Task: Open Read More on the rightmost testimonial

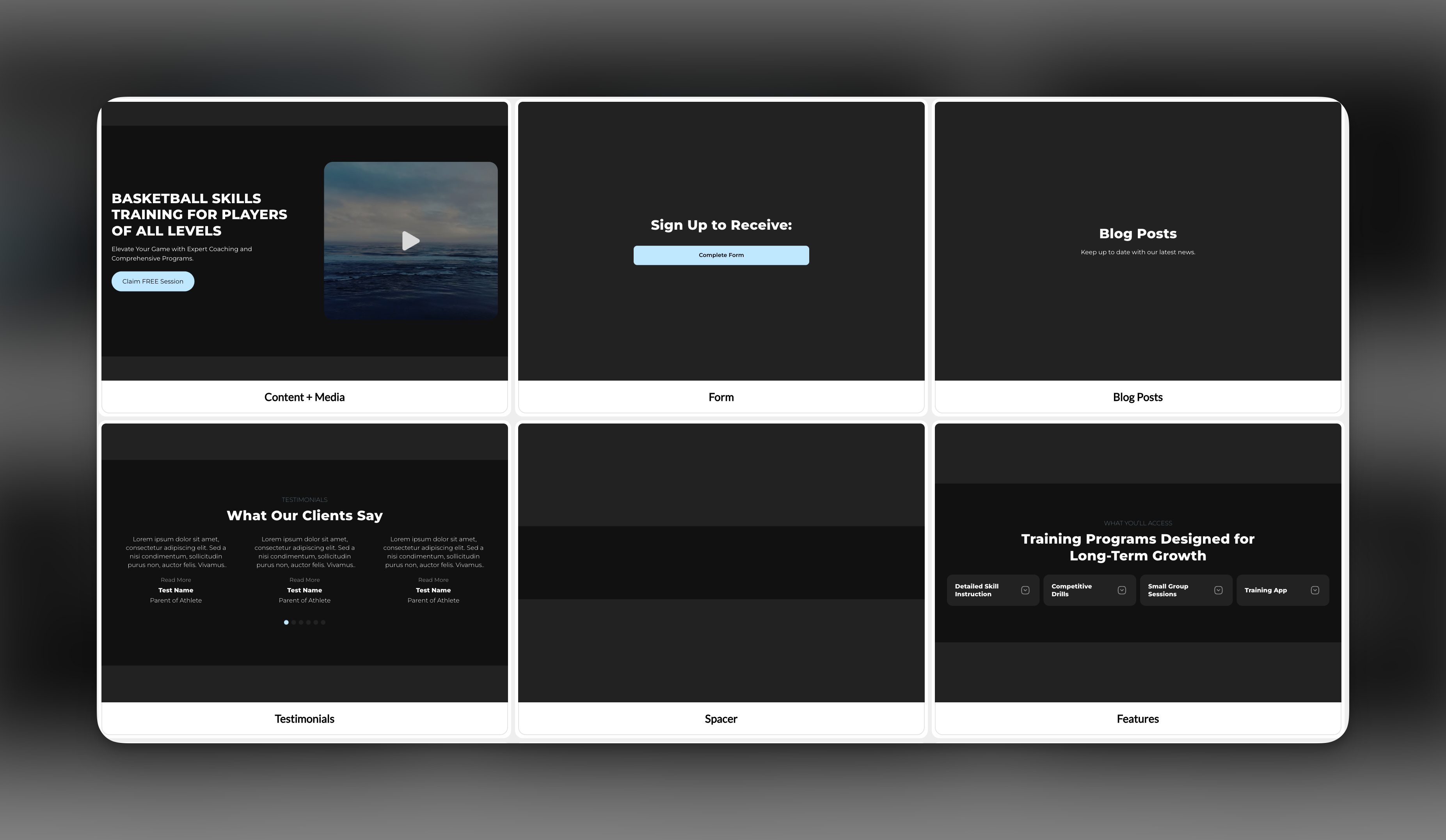Action: point(433,579)
